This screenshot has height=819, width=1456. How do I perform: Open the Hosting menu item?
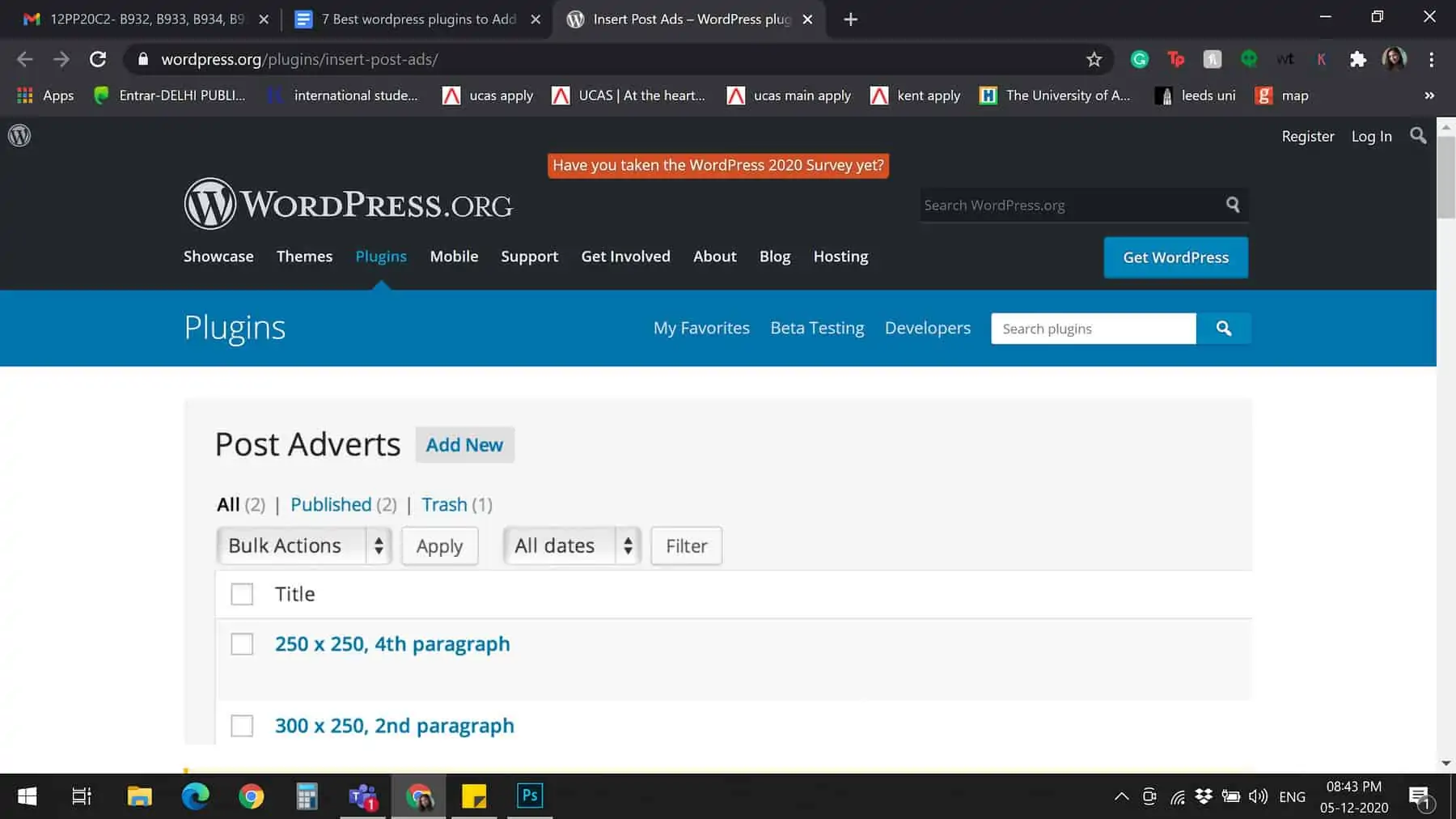click(x=840, y=257)
